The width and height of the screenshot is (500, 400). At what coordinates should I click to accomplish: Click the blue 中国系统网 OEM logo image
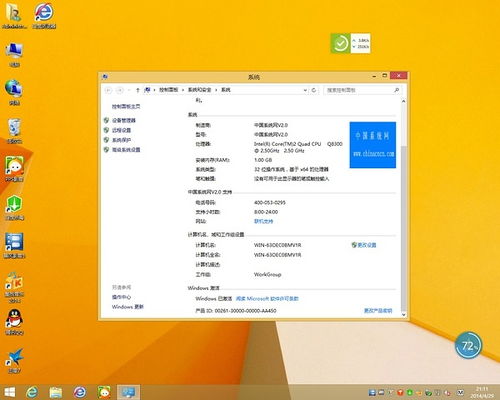coord(373,145)
